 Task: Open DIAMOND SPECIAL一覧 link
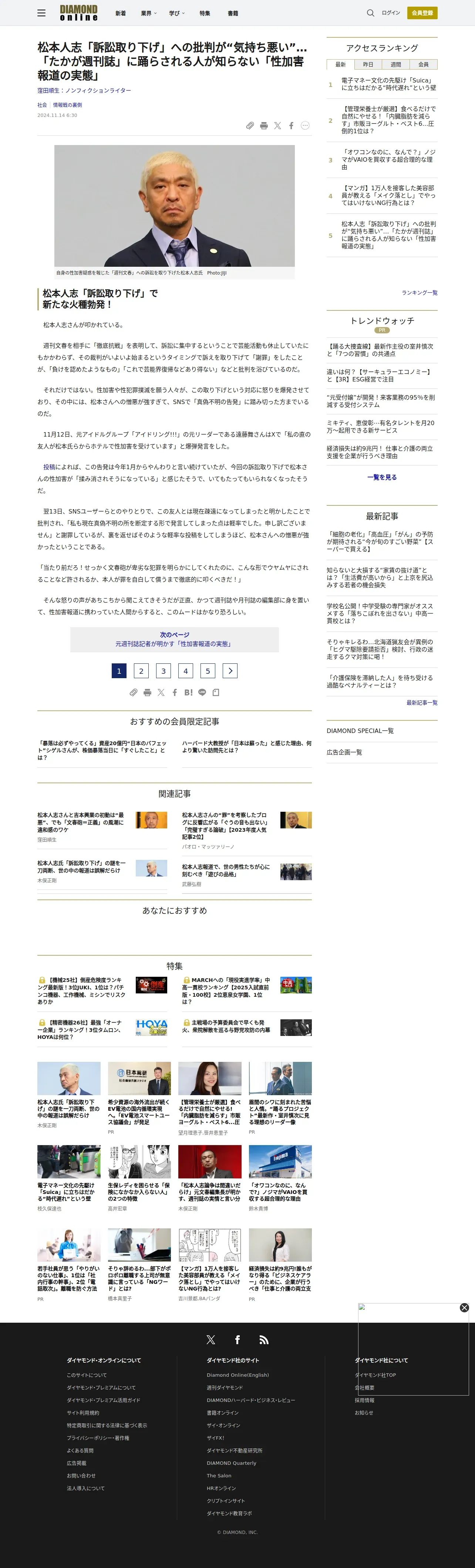coord(360,730)
